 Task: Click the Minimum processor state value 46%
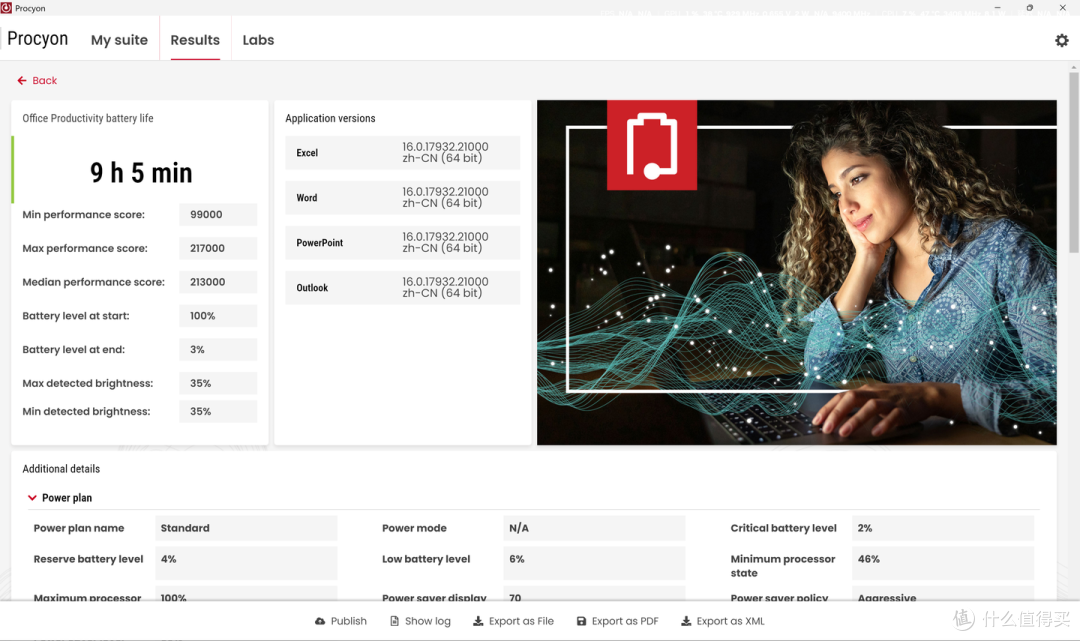coord(943,563)
